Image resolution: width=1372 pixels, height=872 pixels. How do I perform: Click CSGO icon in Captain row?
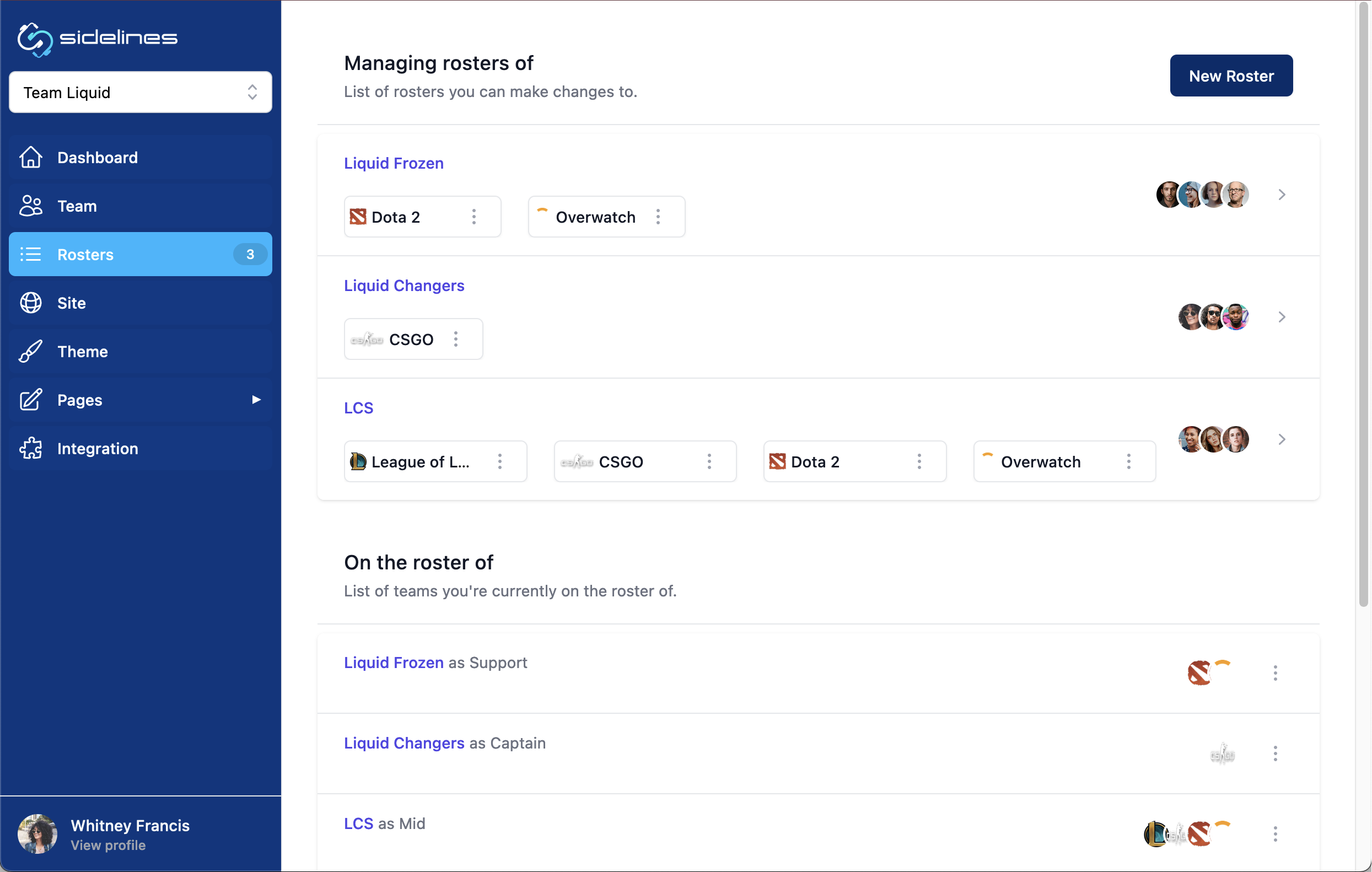pos(1222,754)
